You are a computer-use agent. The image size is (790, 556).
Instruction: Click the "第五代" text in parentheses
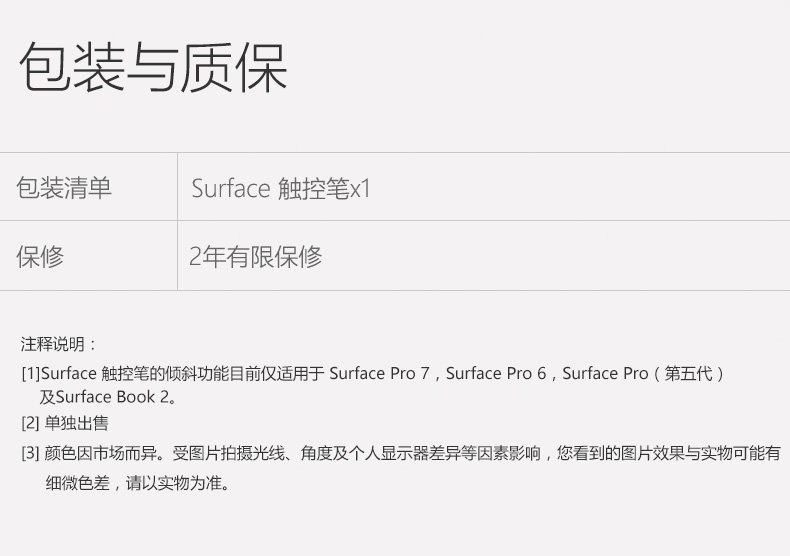688,373
